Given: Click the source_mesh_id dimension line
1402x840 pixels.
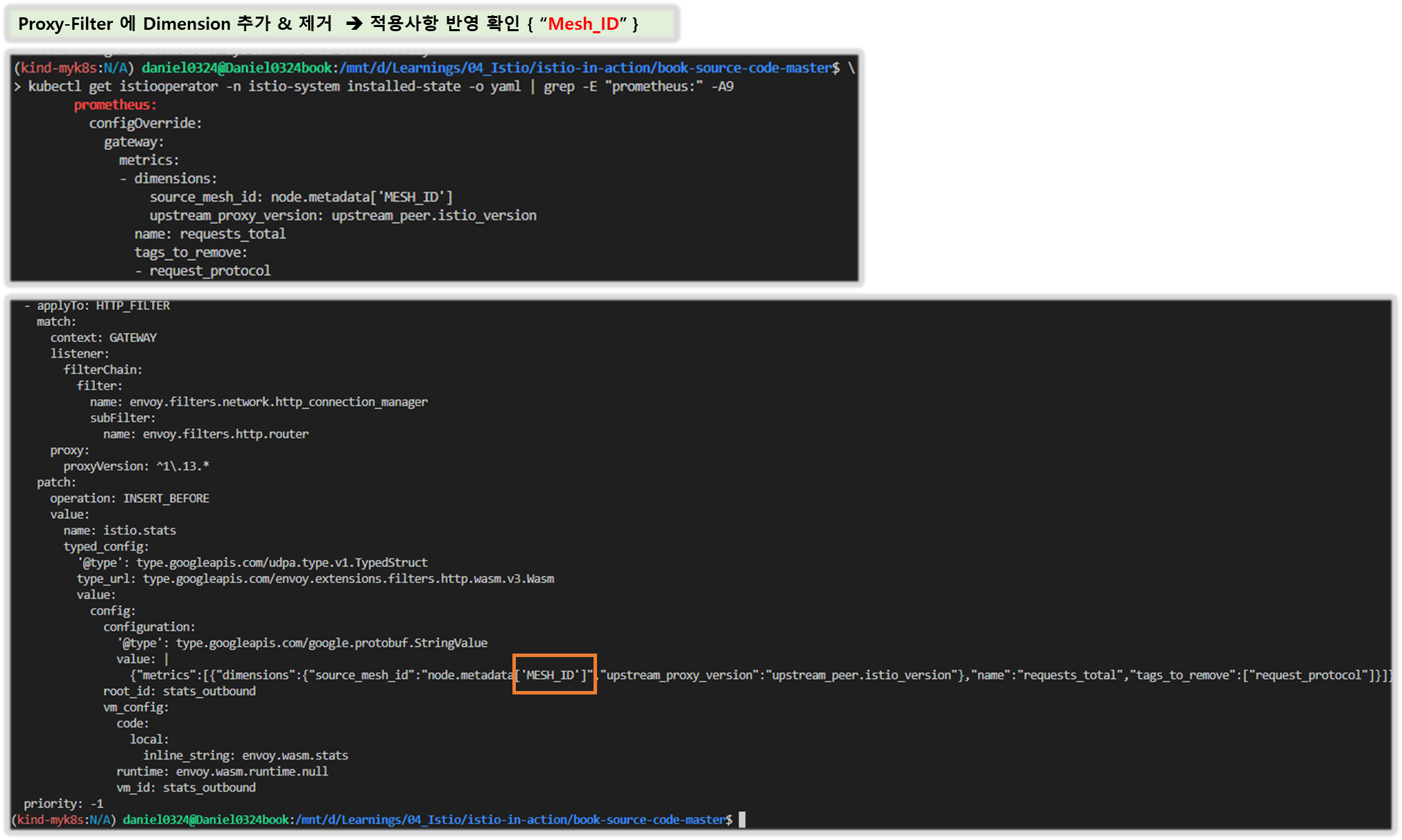Looking at the screenshot, I should (301, 197).
